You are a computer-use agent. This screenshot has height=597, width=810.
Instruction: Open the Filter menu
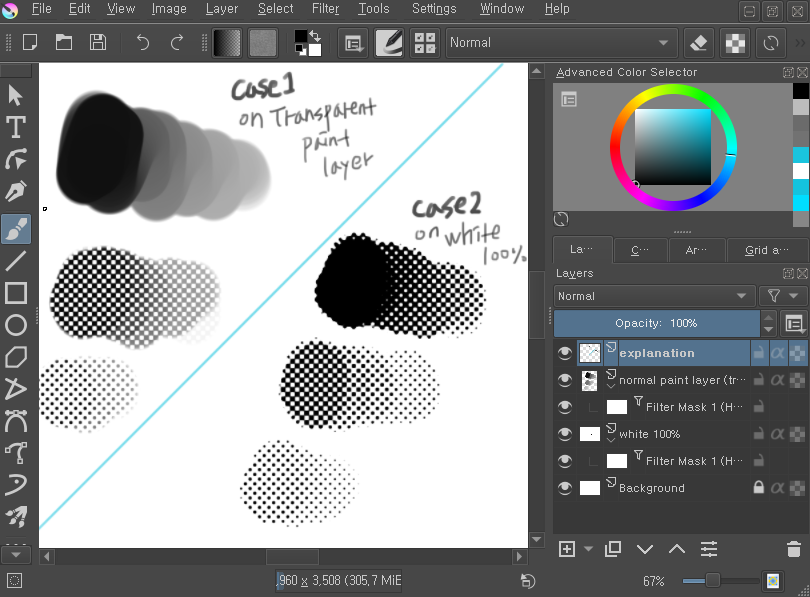(x=325, y=9)
